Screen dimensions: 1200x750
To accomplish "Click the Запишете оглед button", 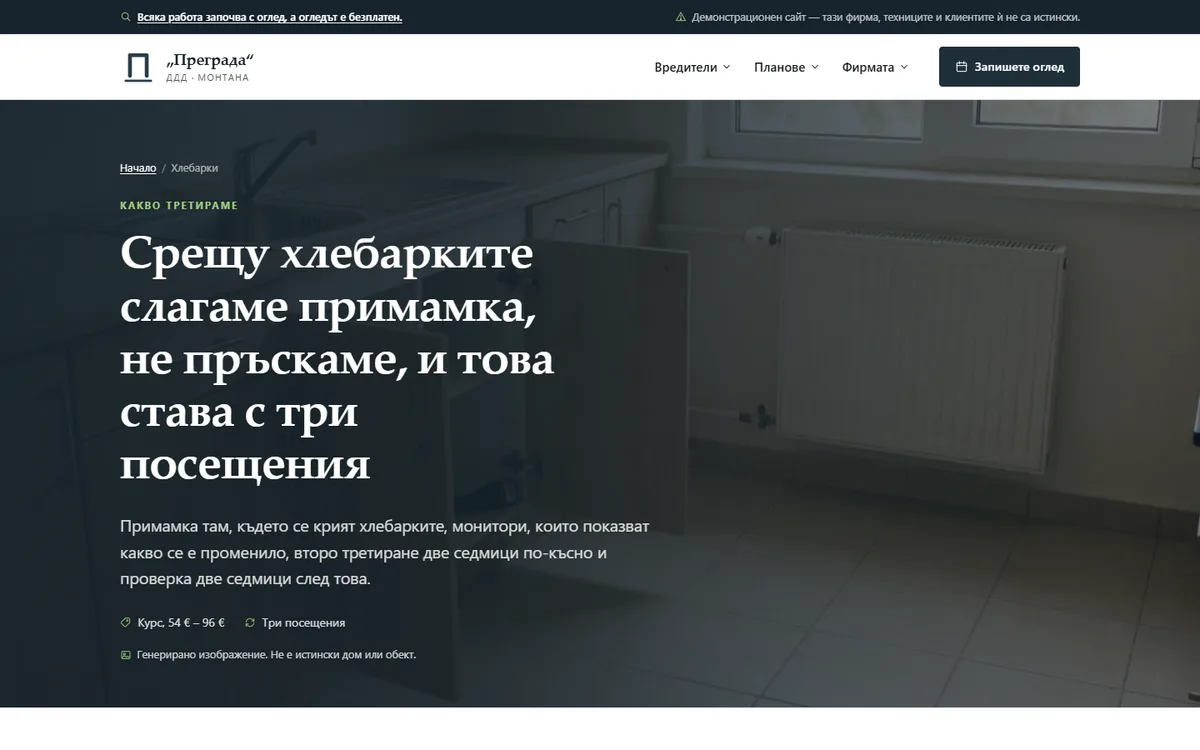I will point(1009,67).
